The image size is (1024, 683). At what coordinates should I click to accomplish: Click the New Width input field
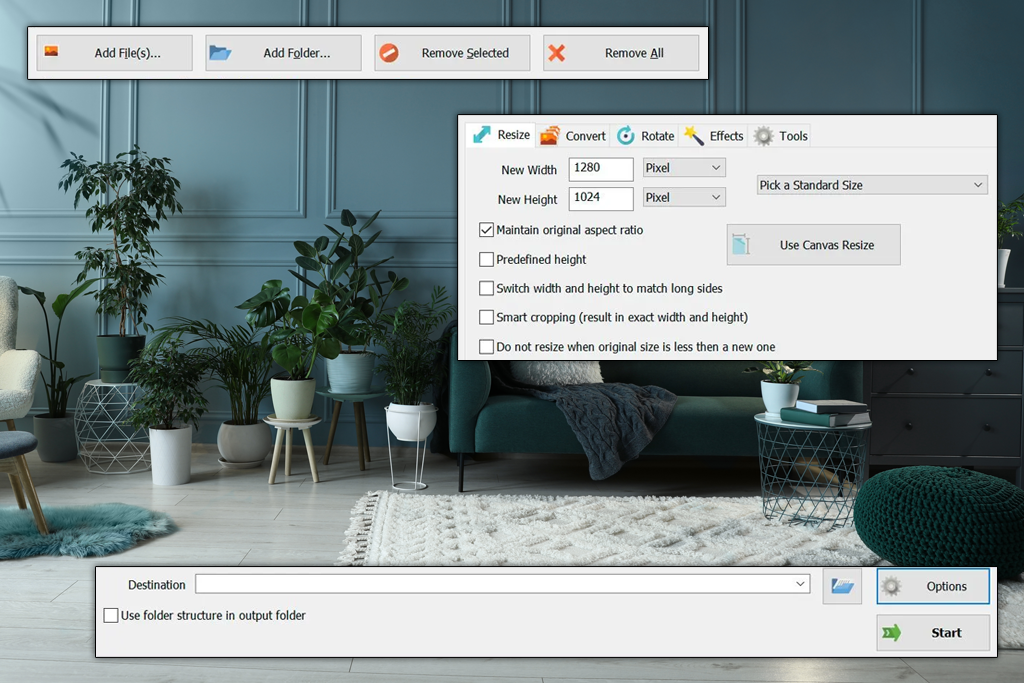coord(601,169)
